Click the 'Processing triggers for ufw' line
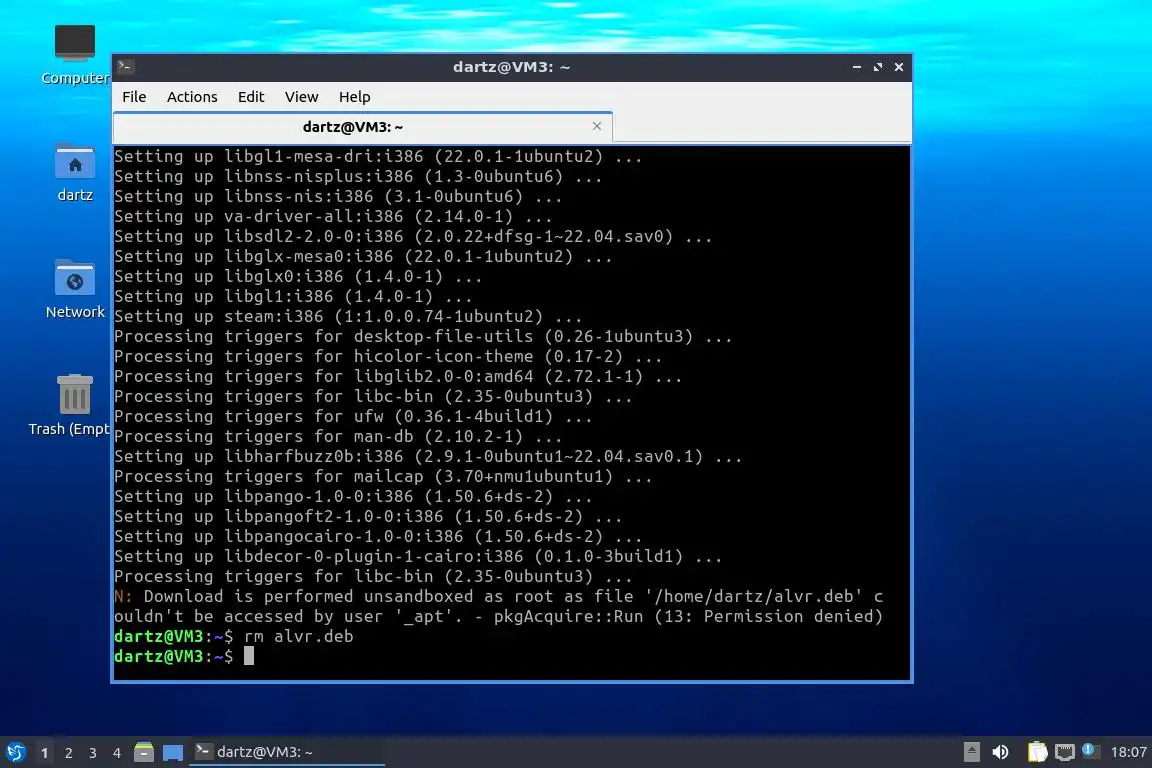This screenshot has height=768, width=1152. pyautogui.click(x=353, y=417)
